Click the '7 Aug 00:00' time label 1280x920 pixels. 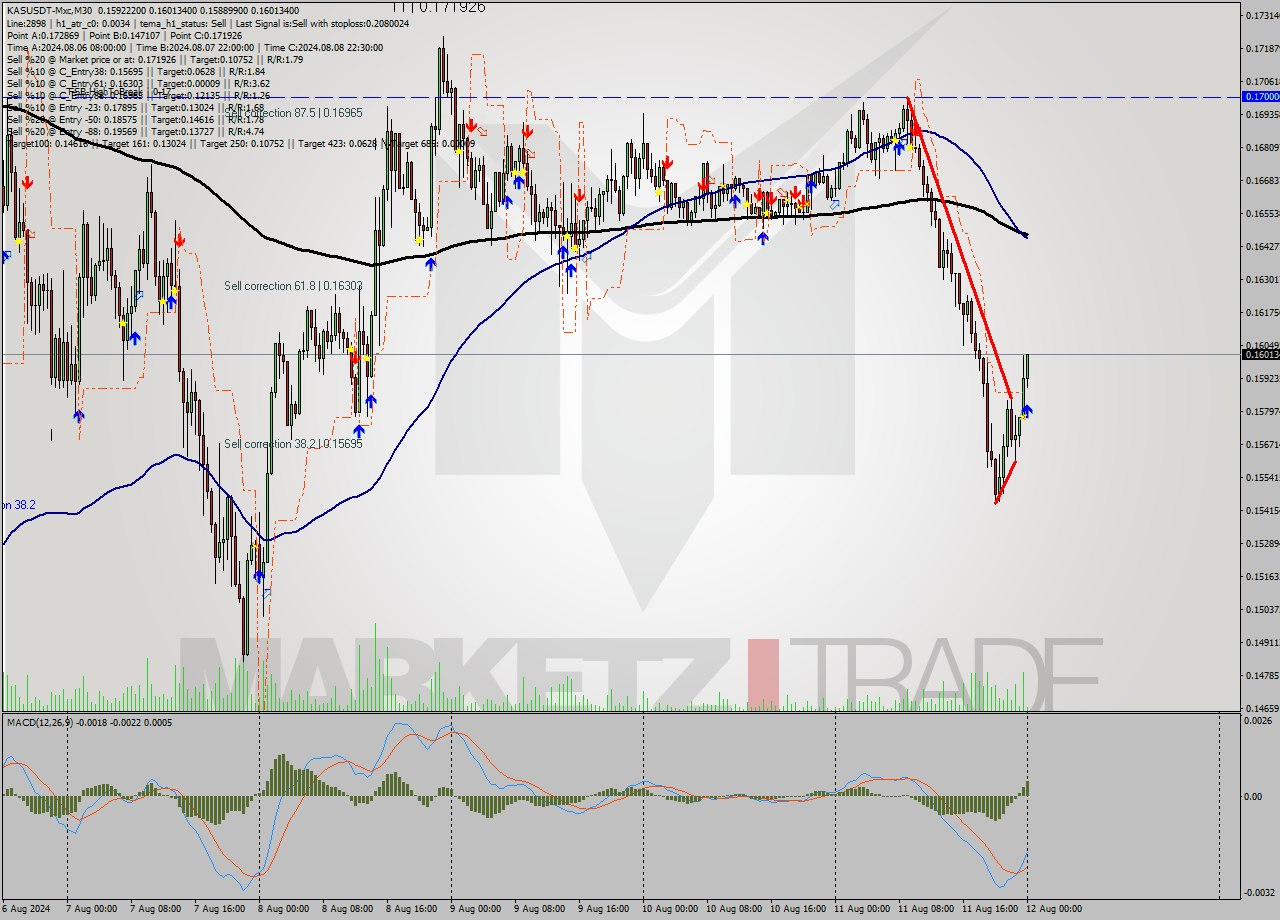tap(91, 909)
